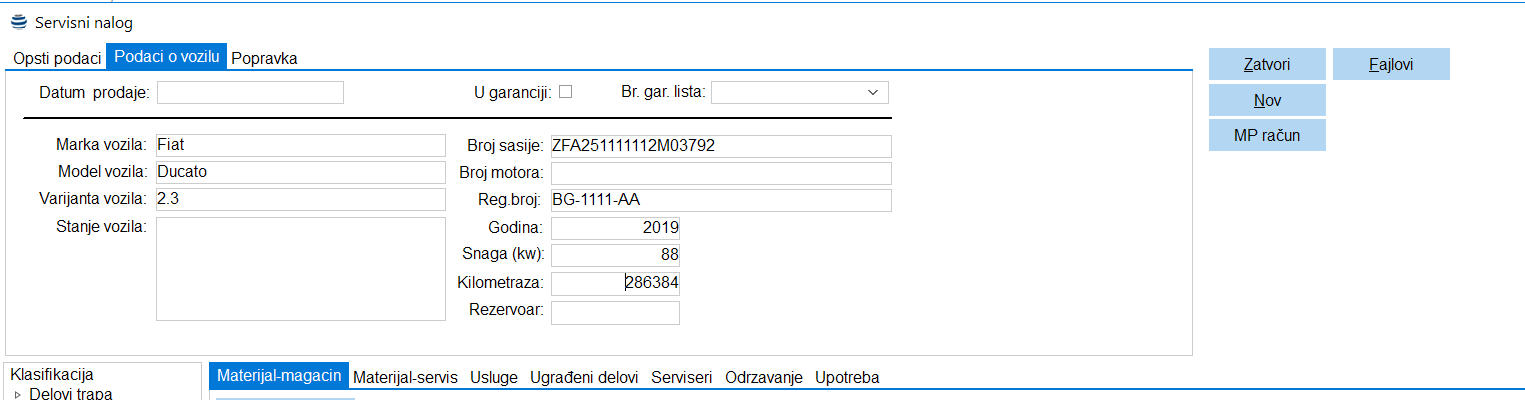Click the MP račun button

click(x=1267, y=135)
